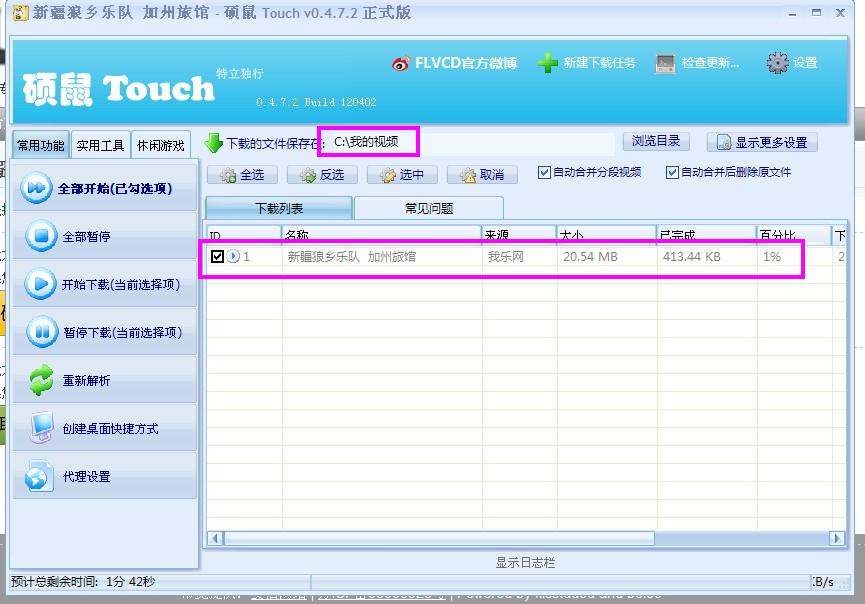The height and width of the screenshot is (604, 865).
Task: Click the completed cell 413.44 KB
Action: (x=692, y=256)
